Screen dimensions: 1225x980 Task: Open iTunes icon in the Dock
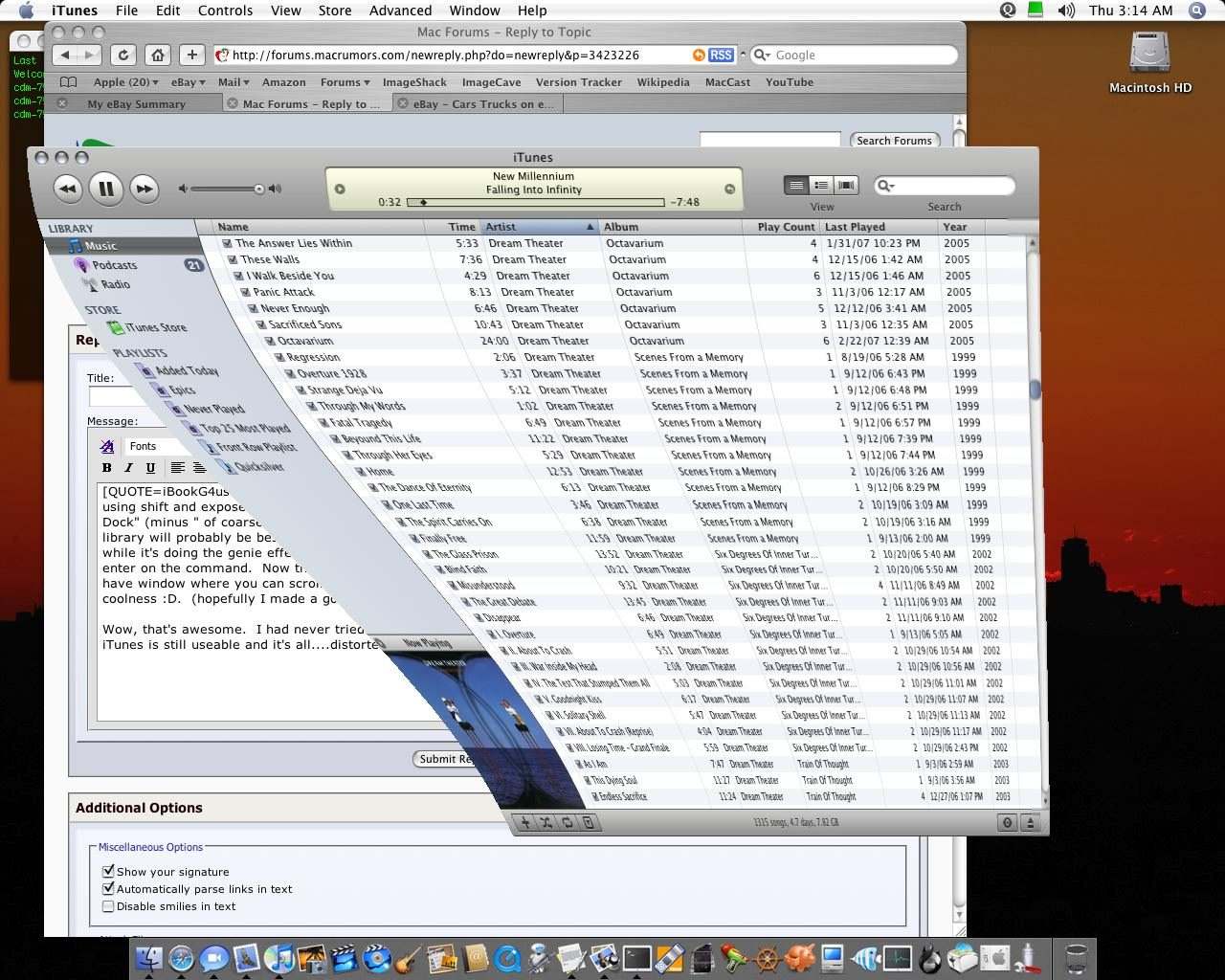[278, 957]
